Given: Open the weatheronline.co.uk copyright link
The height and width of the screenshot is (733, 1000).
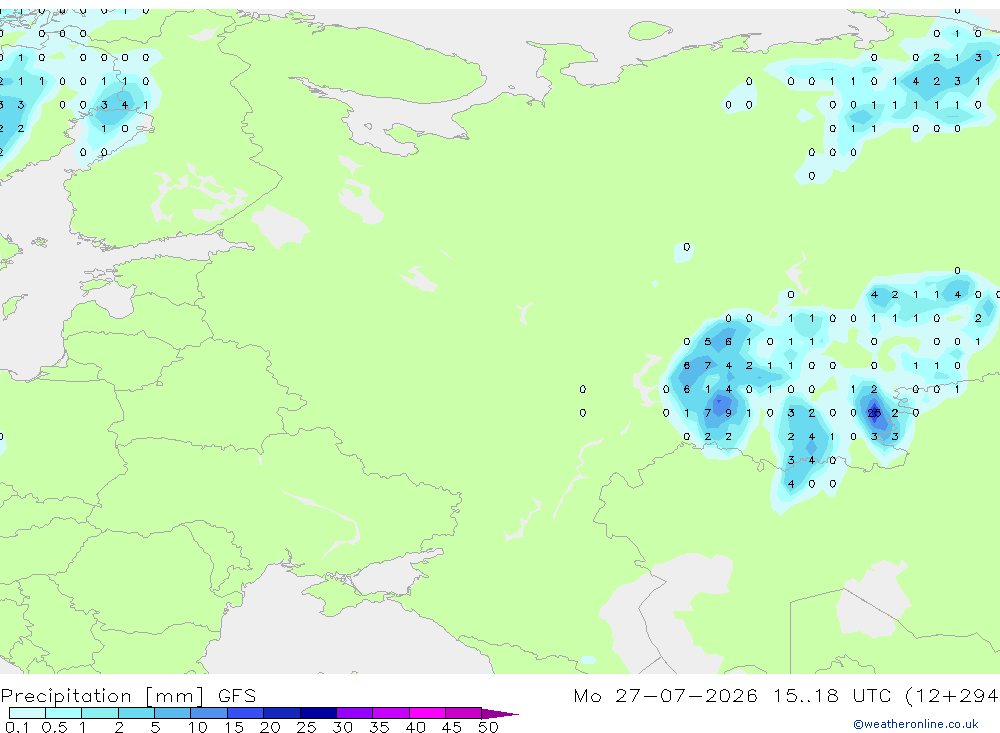Looking at the screenshot, I should pos(916,724).
